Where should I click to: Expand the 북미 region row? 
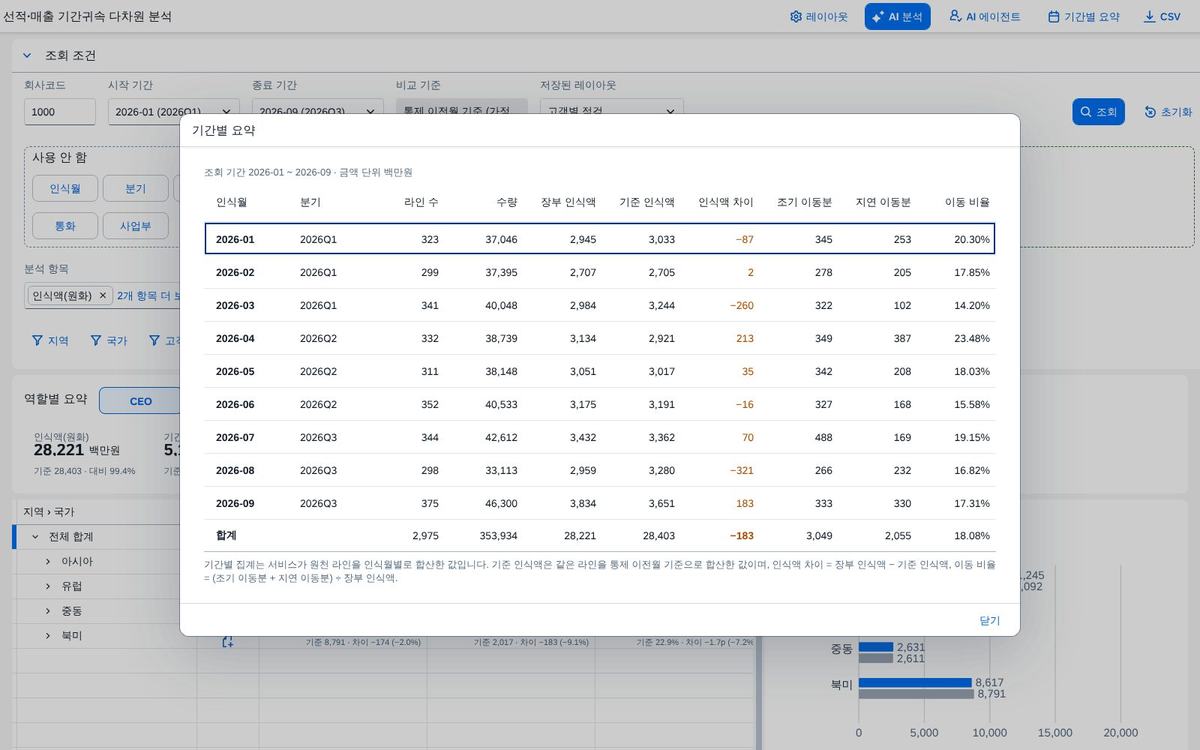point(48,636)
